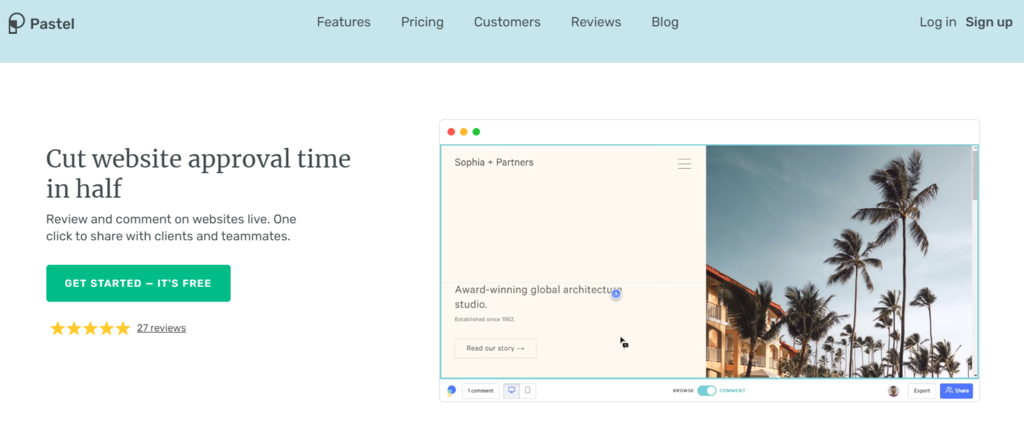Open the Customers nav link
This screenshot has height=421, width=1024.
[507, 22]
